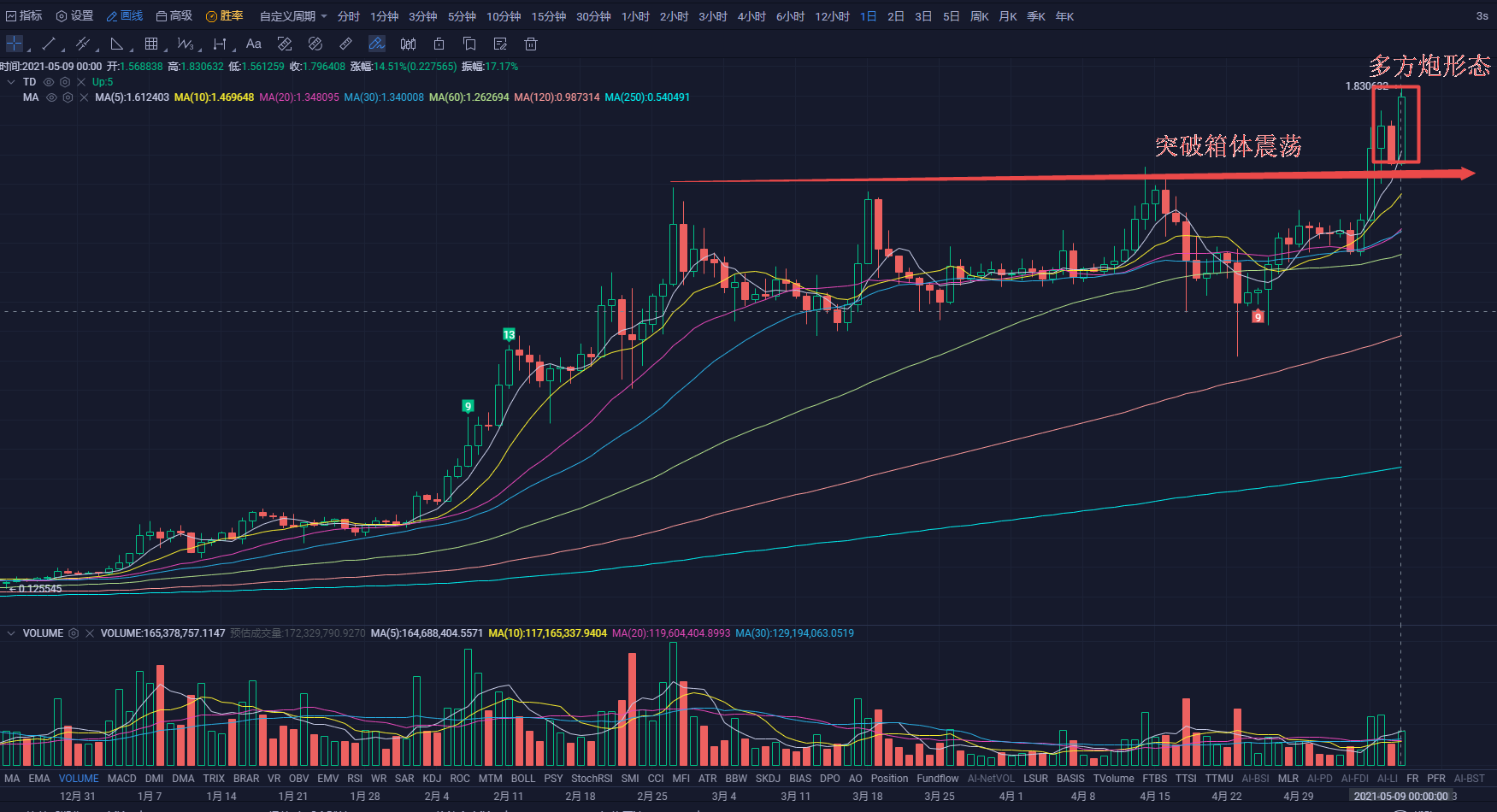This screenshot has width=1497, height=812.
Task: Collapse the VOLUME panel chevron
Action: tap(11, 633)
